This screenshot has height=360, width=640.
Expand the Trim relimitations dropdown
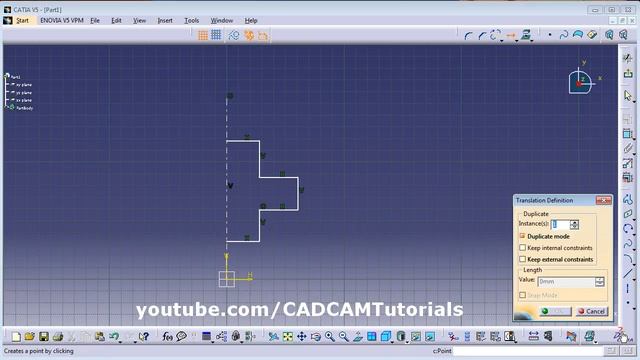[x=502, y=40]
